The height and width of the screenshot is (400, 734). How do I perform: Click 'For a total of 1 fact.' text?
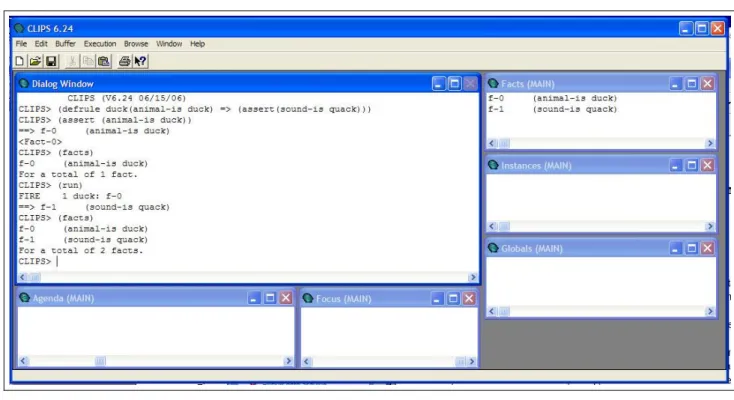(x=78, y=174)
